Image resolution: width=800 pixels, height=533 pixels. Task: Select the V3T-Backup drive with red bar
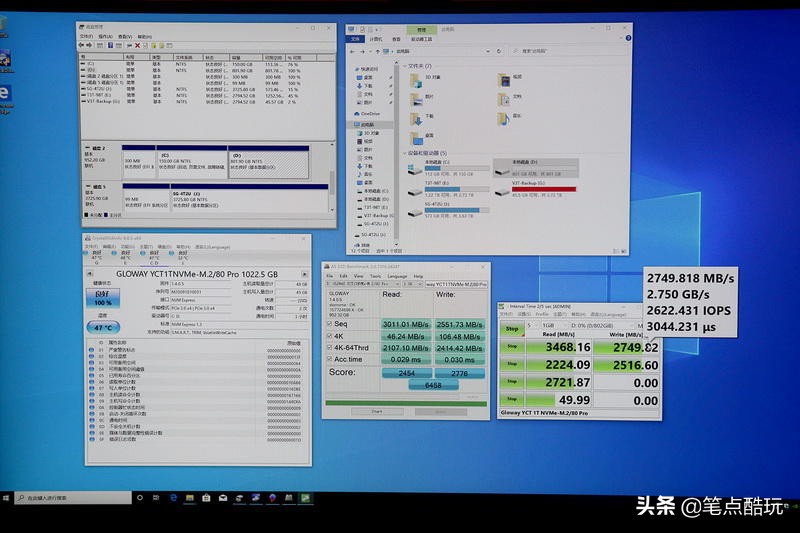click(x=536, y=189)
